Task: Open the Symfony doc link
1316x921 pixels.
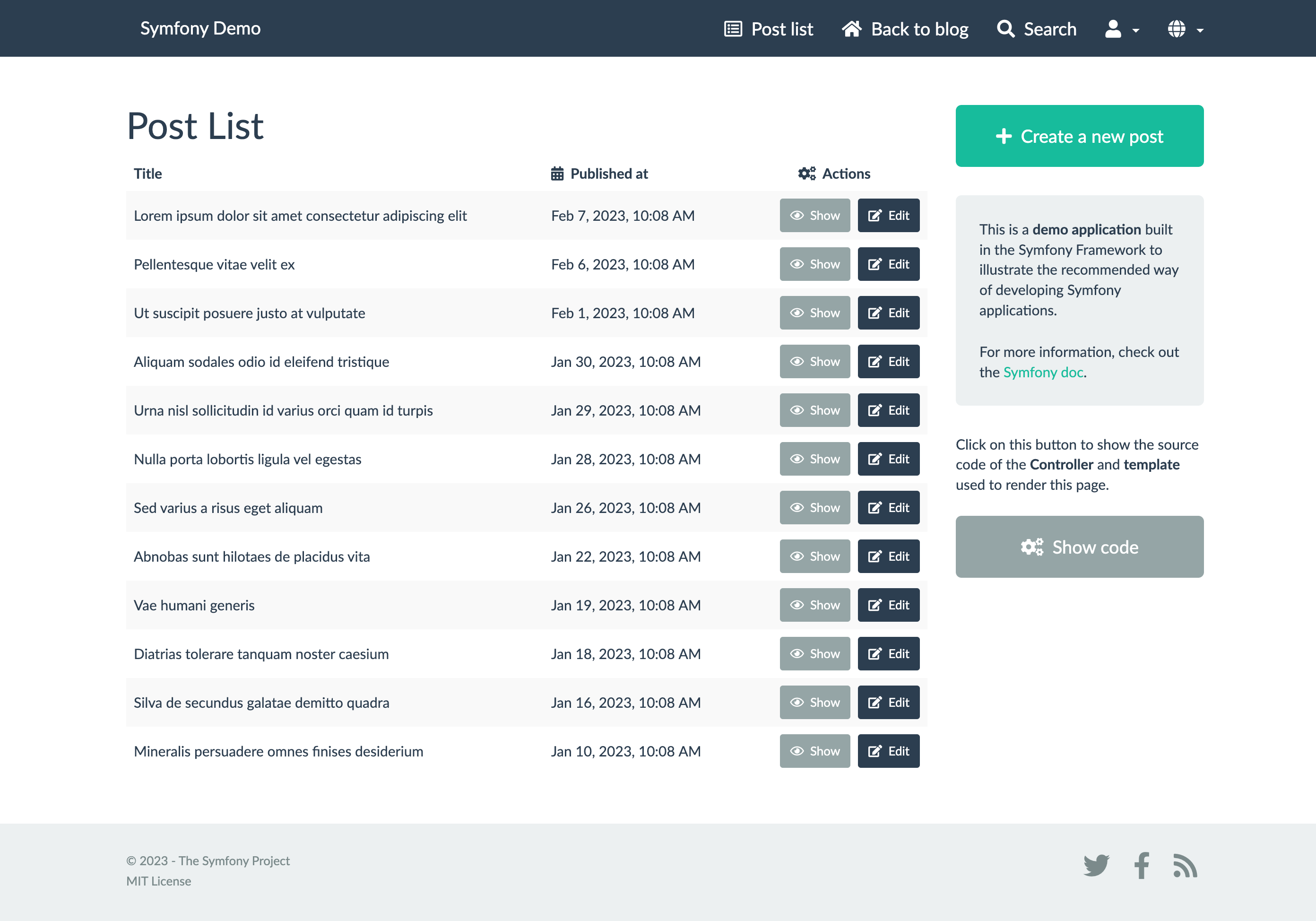Action: click(x=1043, y=373)
